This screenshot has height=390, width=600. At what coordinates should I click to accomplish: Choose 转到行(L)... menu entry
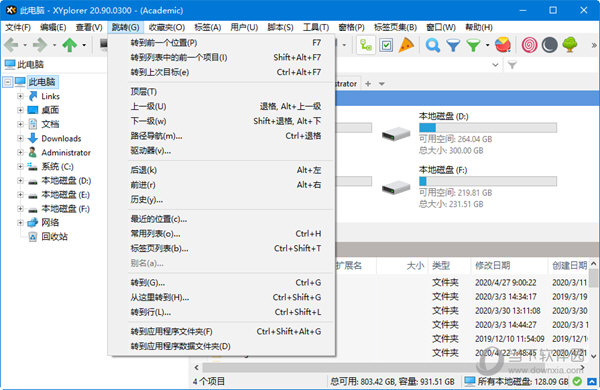click(x=222, y=312)
